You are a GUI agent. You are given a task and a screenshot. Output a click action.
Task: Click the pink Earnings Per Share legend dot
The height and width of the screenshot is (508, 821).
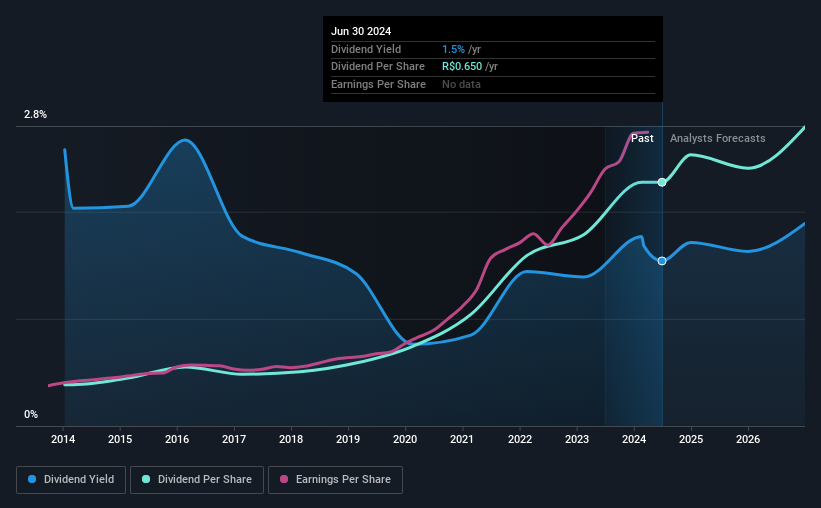click(284, 479)
